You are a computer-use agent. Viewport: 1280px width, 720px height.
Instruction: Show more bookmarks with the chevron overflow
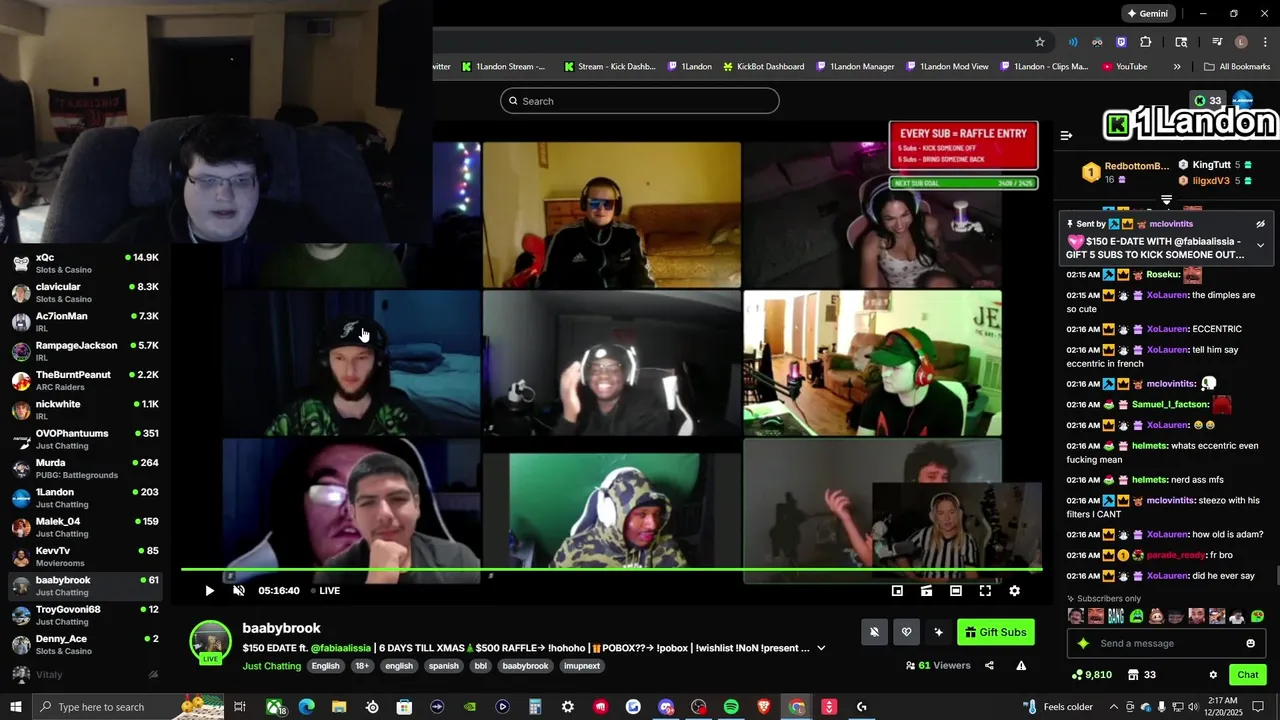pyautogui.click(x=1177, y=67)
